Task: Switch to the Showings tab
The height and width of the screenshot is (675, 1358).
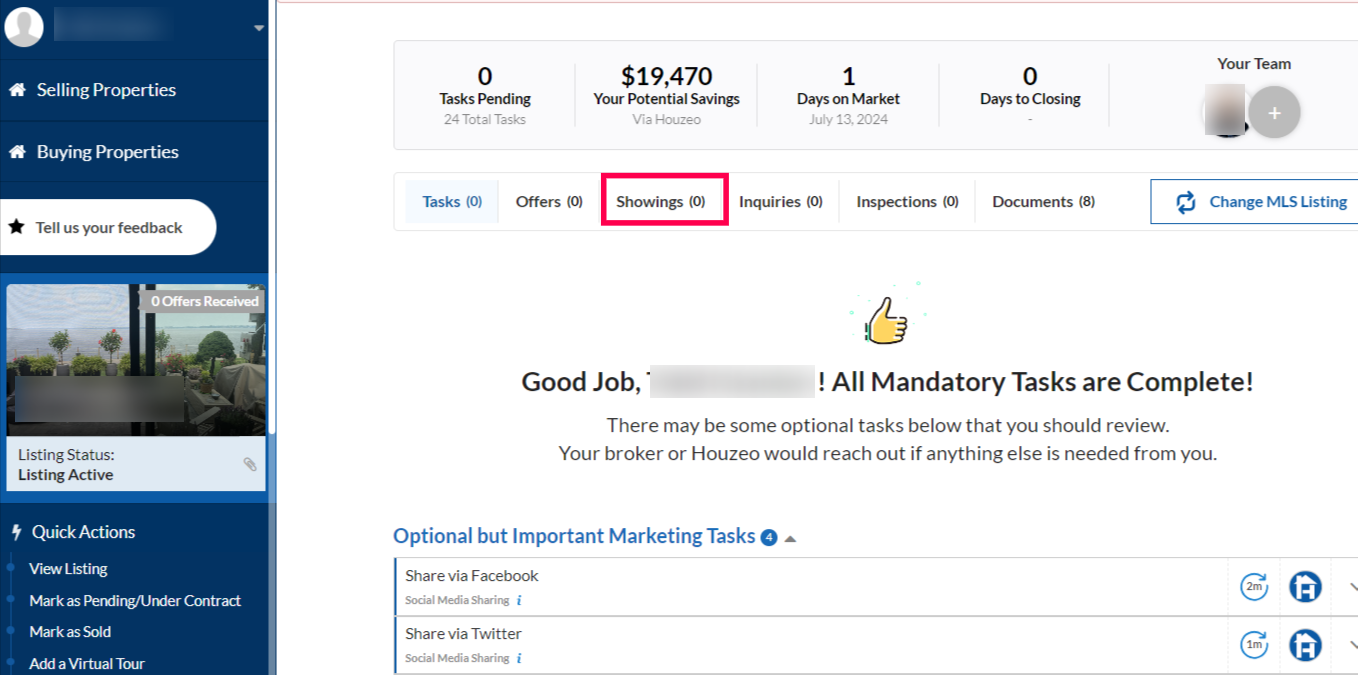Action: (661, 201)
